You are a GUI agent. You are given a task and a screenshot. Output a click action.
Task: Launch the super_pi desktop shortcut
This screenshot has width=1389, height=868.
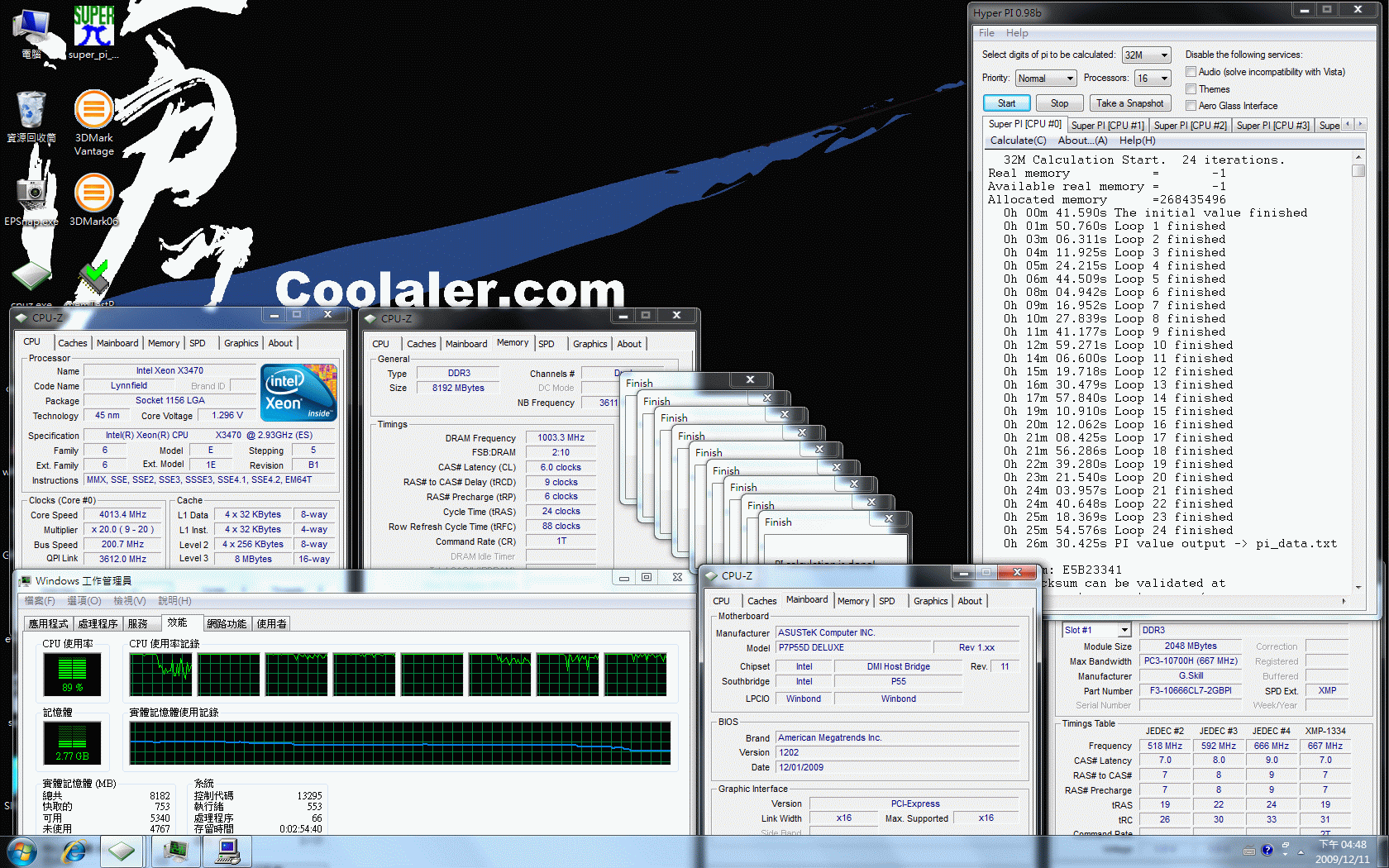point(93,33)
